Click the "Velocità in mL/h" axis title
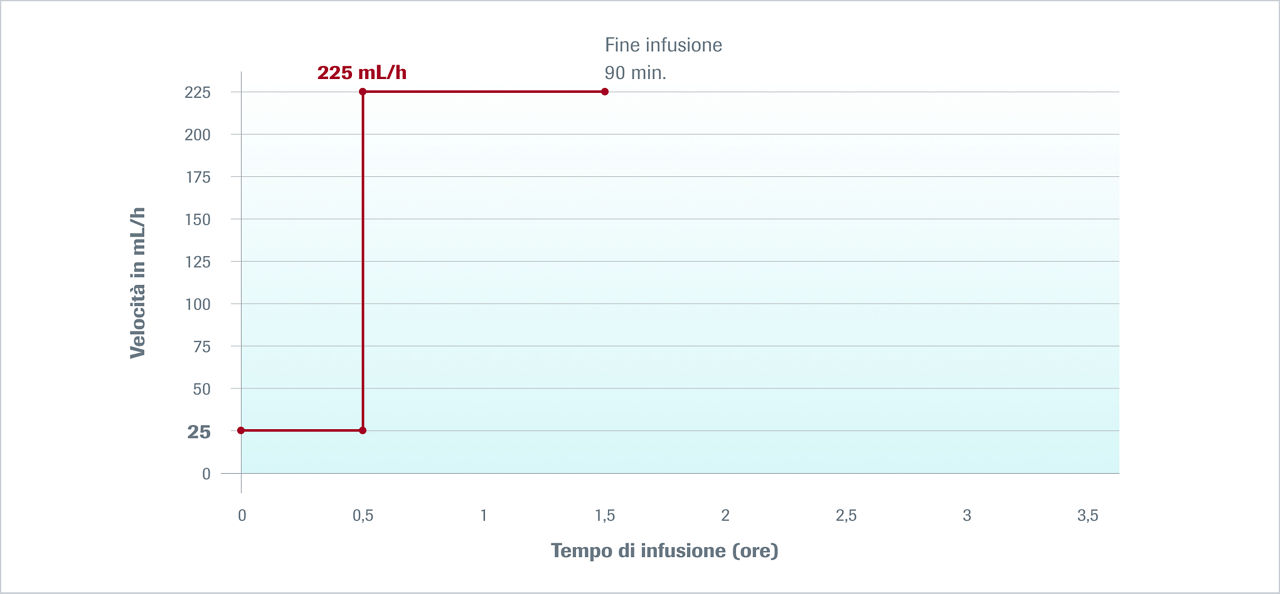Image resolution: width=1280 pixels, height=594 pixels. [x=138, y=283]
